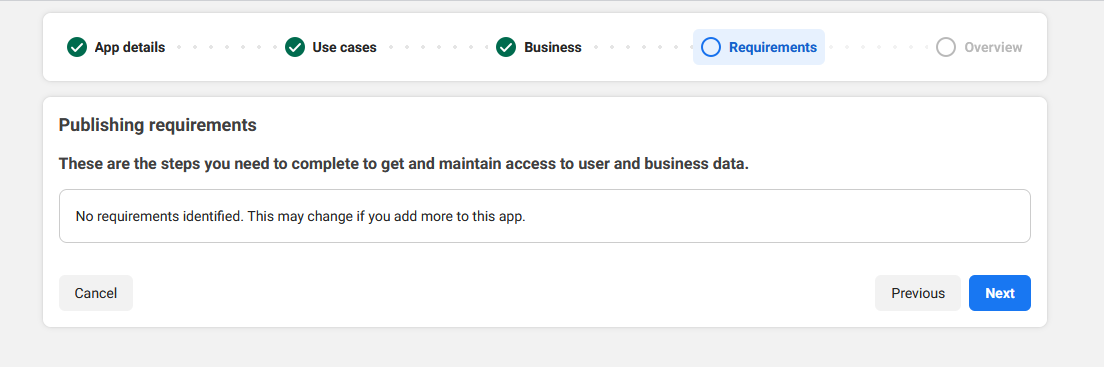This screenshot has height=367, width=1104.
Task: Go to the Business step
Action: [553, 48]
